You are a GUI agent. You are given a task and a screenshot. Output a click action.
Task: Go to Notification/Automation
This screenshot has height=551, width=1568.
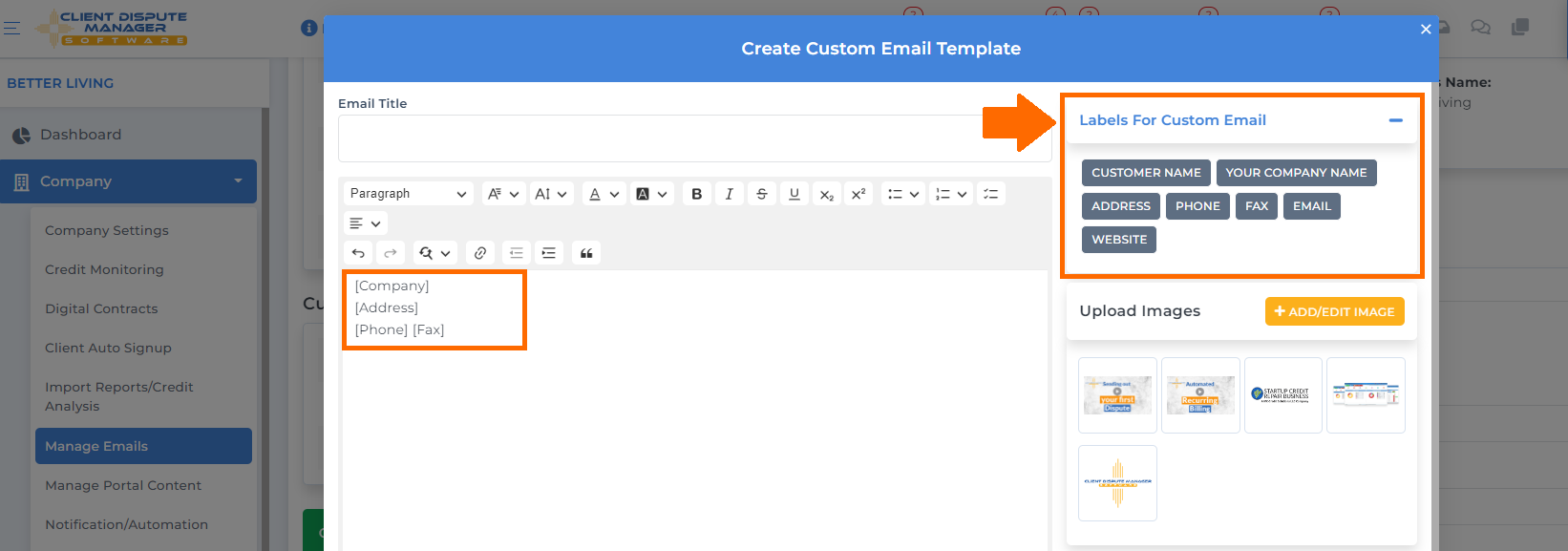pyautogui.click(x=126, y=524)
